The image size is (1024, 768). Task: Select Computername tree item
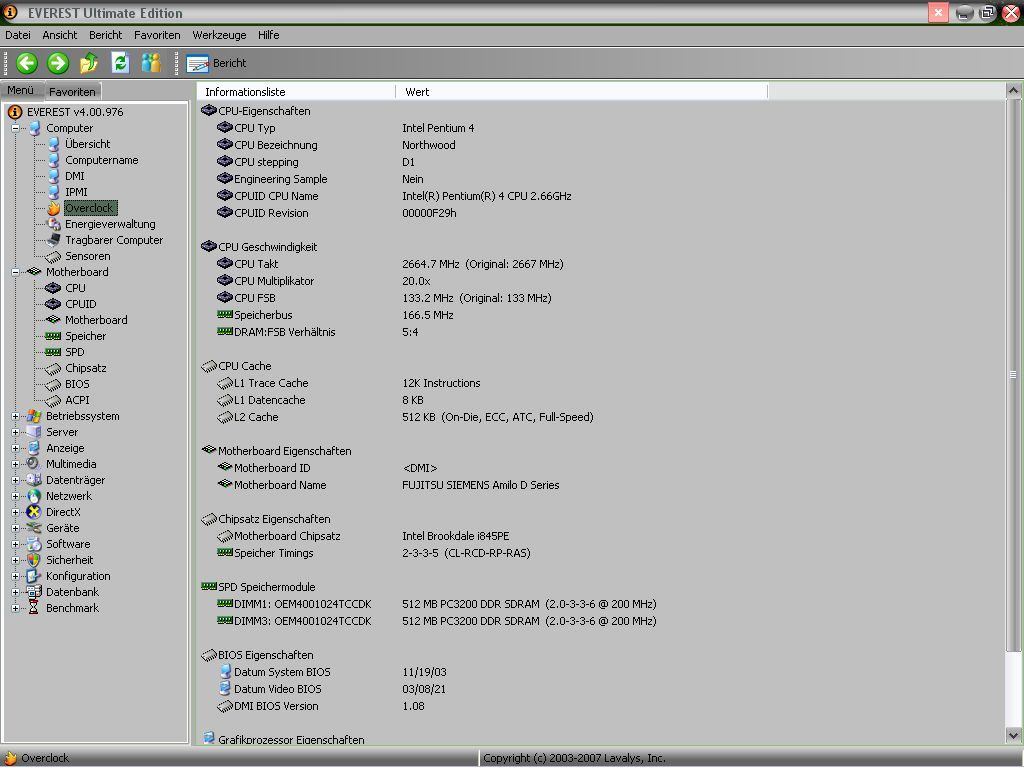(x=101, y=160)
